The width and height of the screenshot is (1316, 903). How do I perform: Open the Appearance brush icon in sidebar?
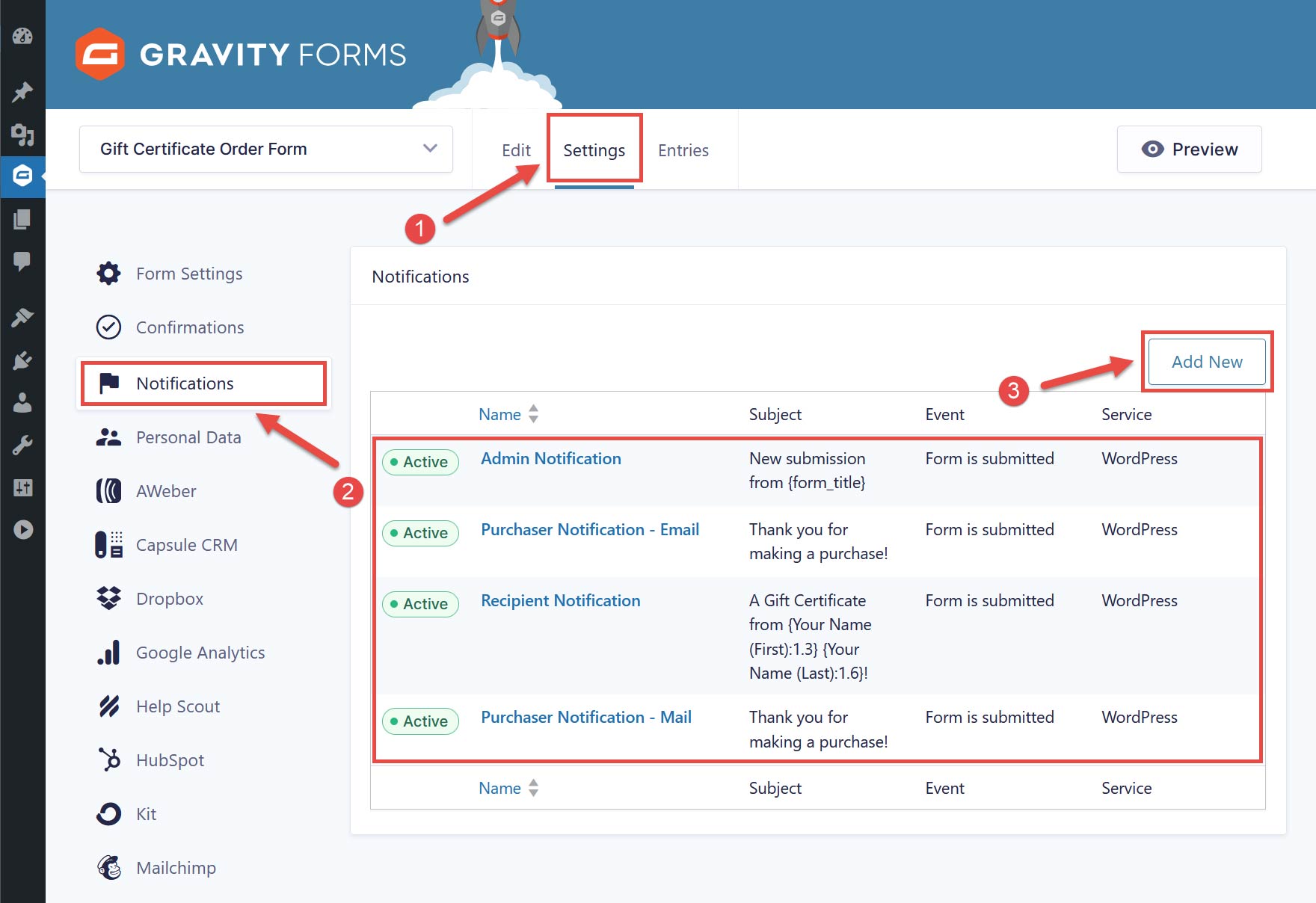click(x=22, y=317)
